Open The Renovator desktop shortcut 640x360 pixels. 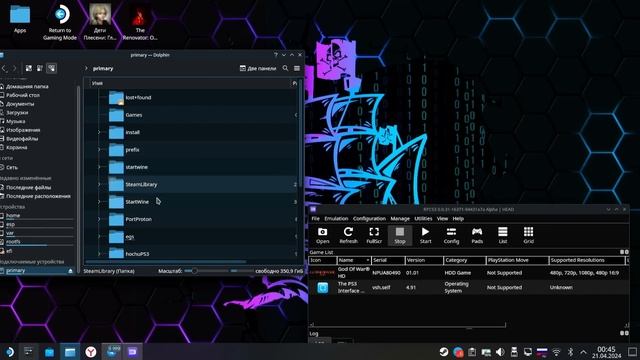(x=140, y=22)
